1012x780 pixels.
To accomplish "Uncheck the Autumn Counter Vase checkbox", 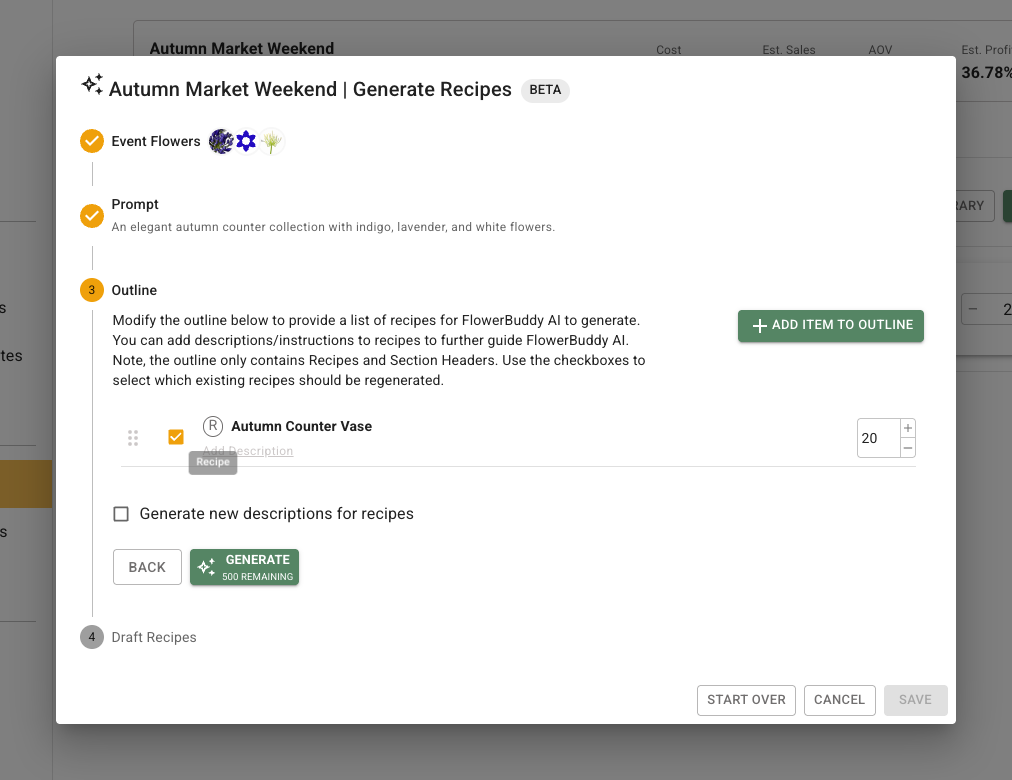I will pyautogui.click(x=176, y=437).
